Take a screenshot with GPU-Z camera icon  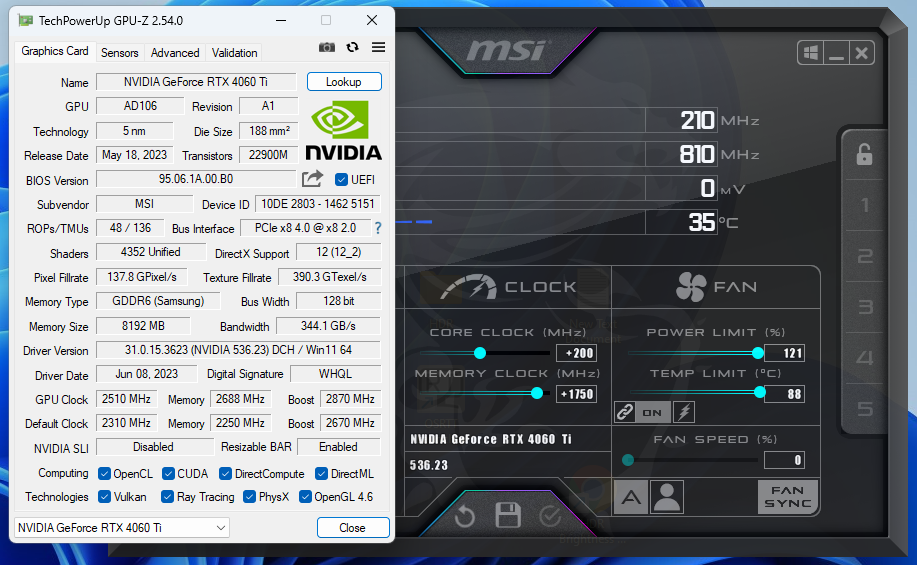[x=327, y=47]
